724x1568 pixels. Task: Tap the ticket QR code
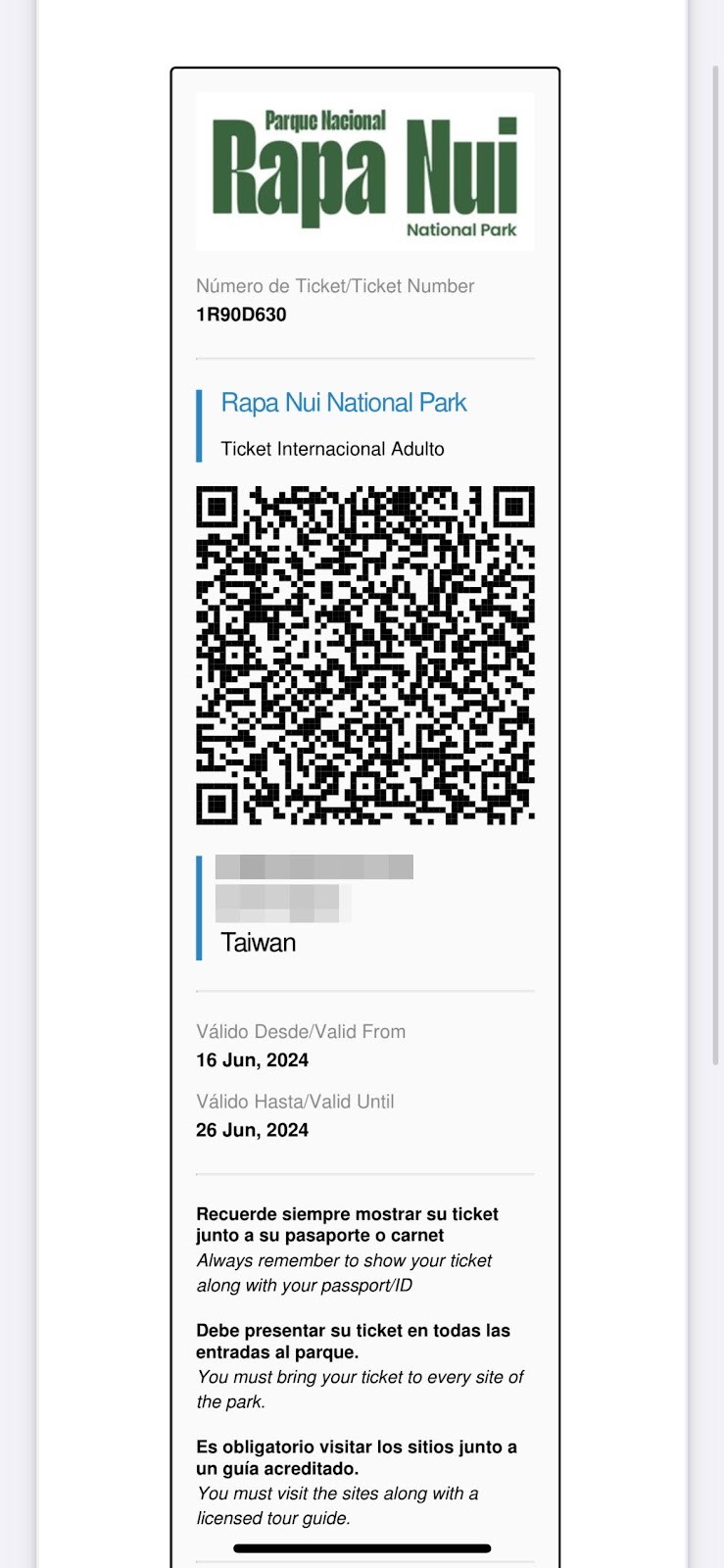[365, 655]
